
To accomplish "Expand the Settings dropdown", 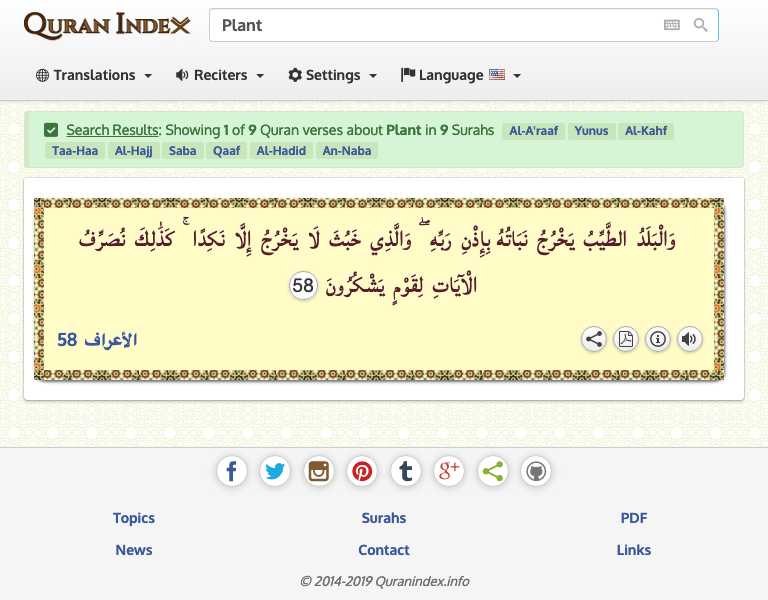I will click(333, 75).
